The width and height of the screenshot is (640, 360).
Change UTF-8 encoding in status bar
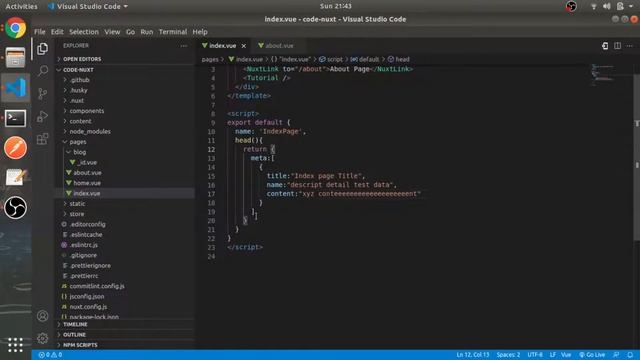535,355
